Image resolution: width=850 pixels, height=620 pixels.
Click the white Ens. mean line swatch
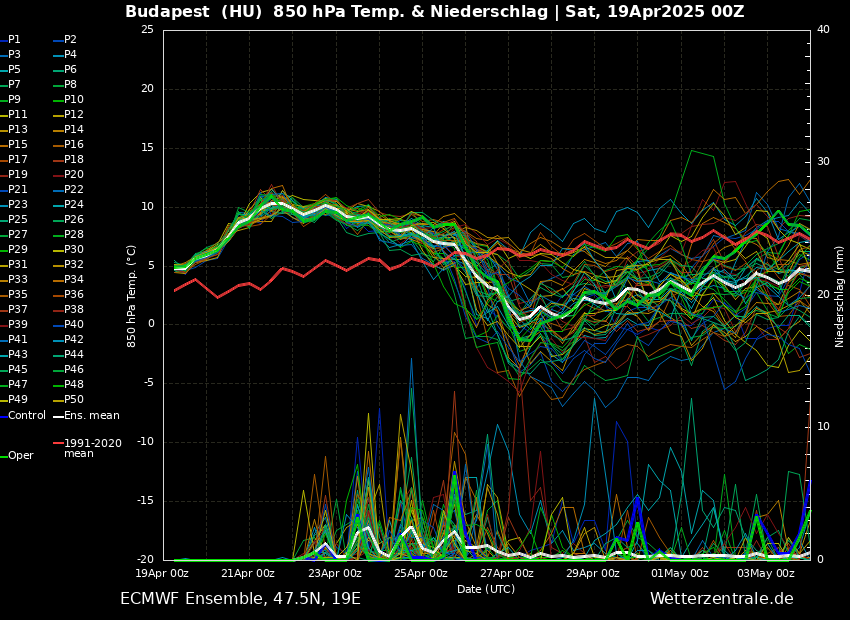click(58, 416)
